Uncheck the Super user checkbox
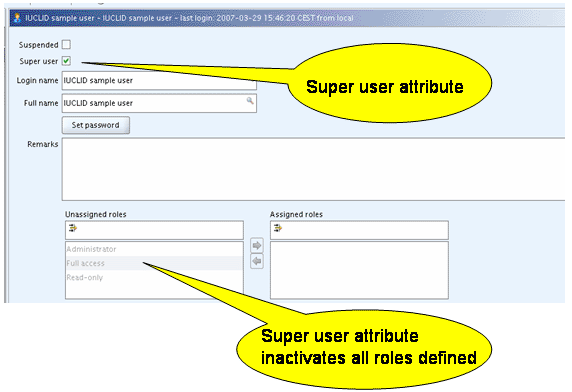The width and height of the screenshot is (572, 392). [66, 61]
